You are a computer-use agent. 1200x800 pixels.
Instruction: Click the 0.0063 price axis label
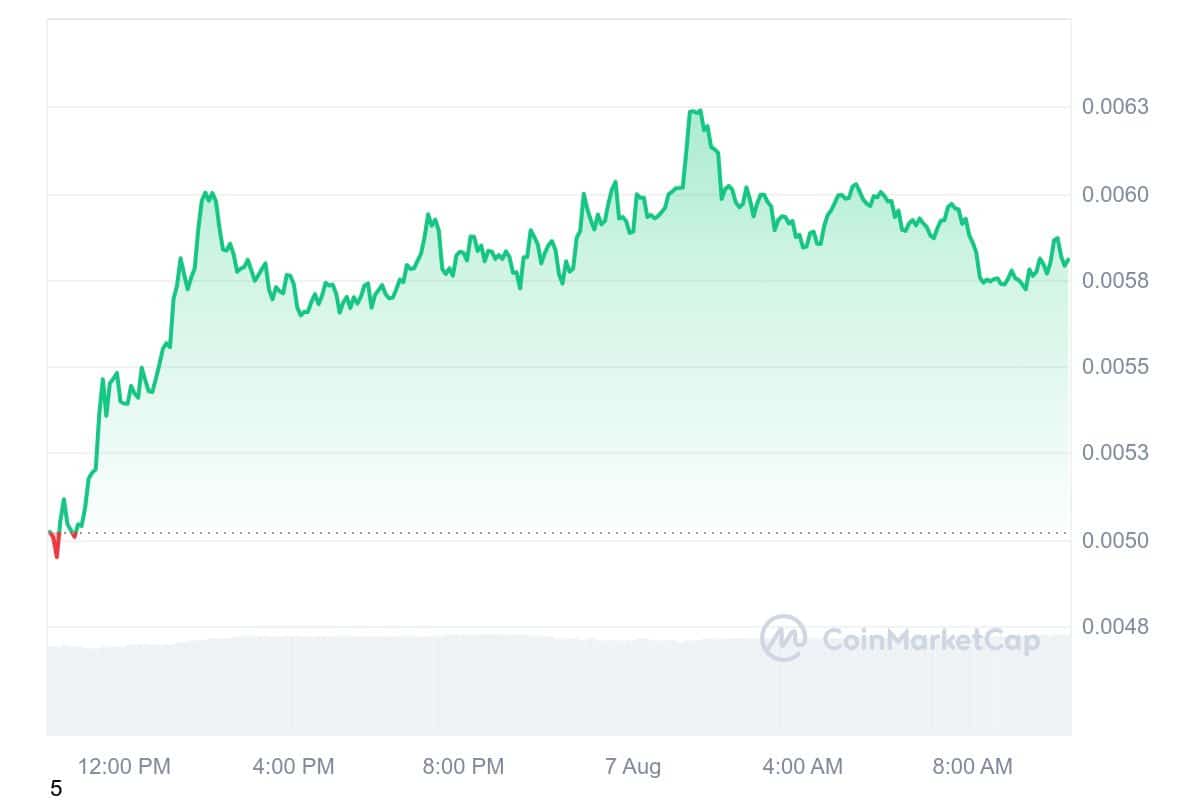click(1115, 107)
